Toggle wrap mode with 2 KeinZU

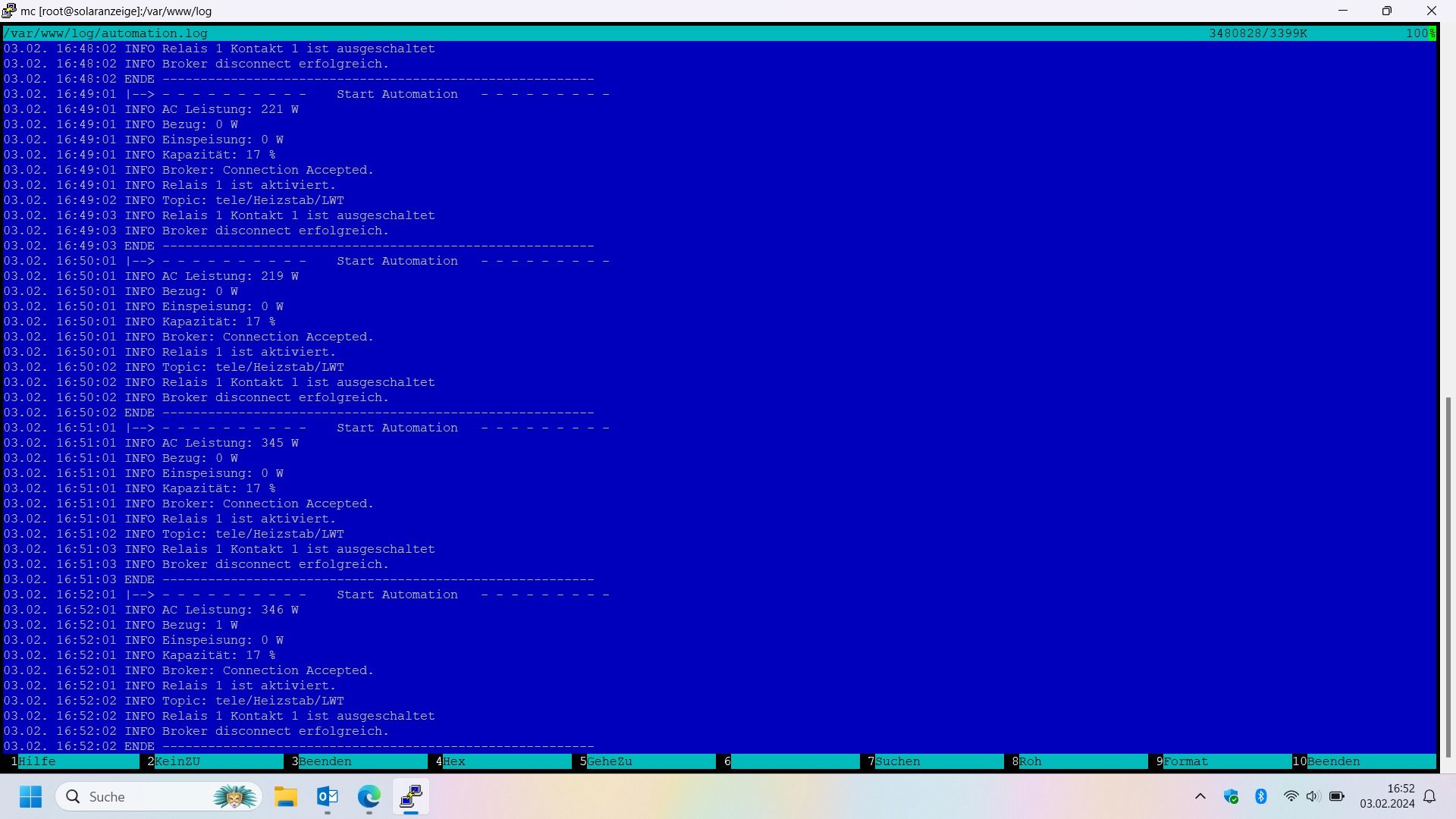coord(177,761)
